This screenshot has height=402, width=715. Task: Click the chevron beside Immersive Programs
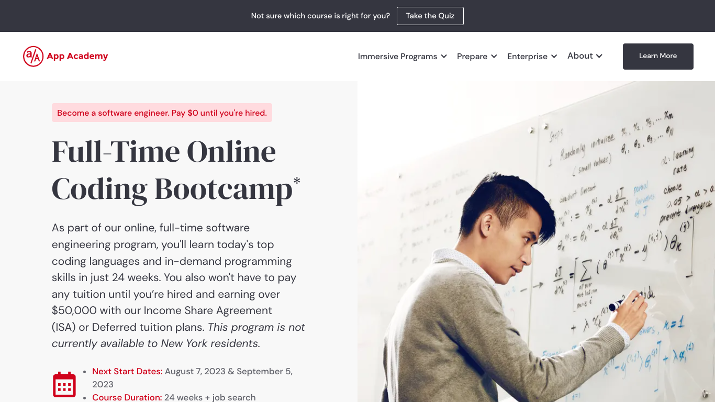[444, 57]
